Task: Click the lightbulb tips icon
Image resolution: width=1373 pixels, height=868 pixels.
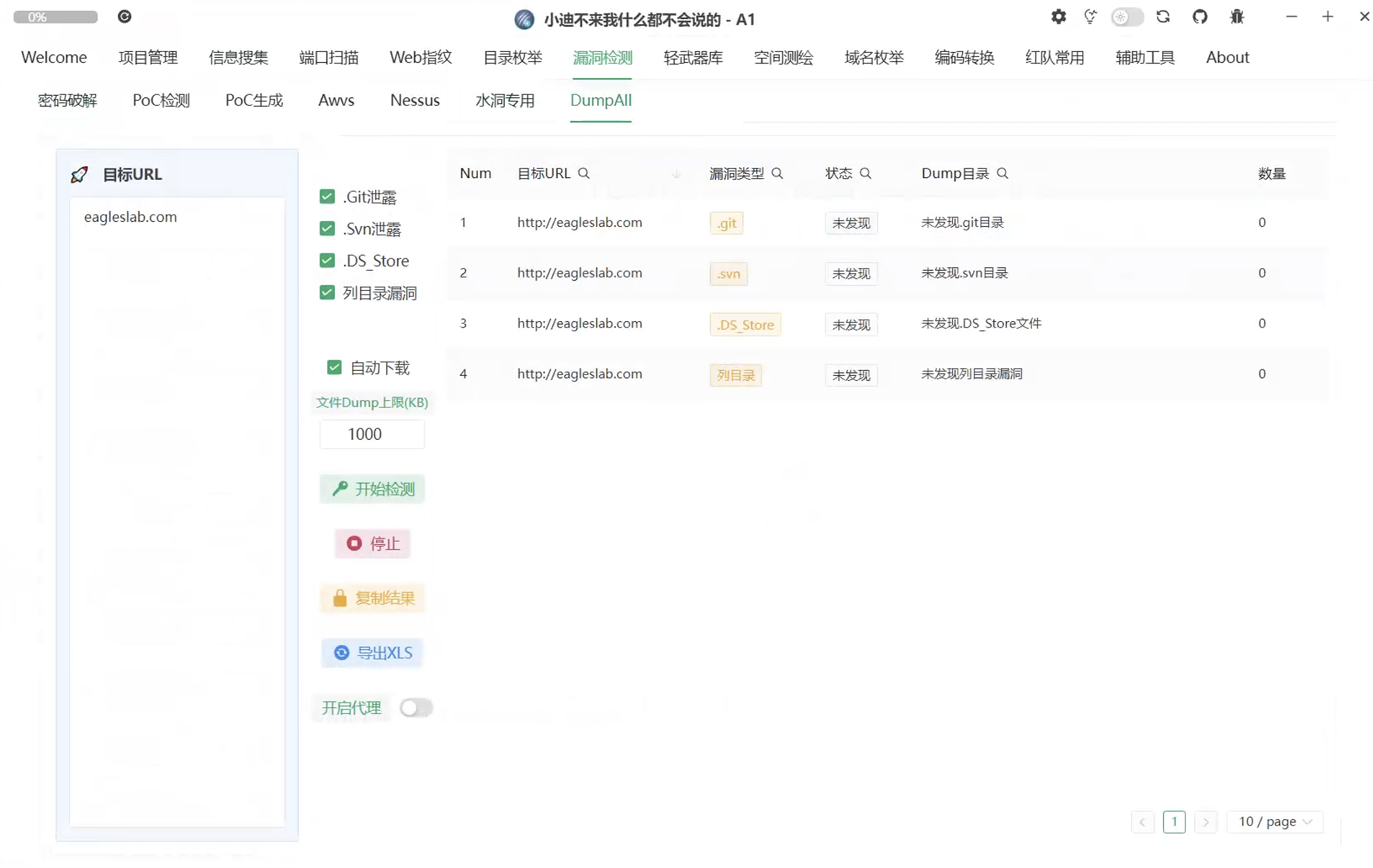Action: click(x=1090, y=17)
